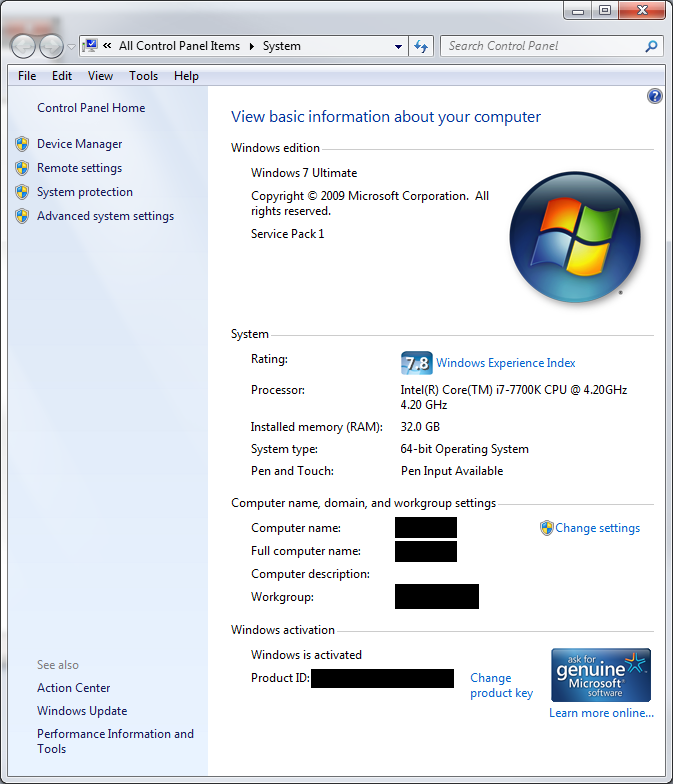The image size is (673, 784).
Task: Open System protection link
Action: click(85, 192)
